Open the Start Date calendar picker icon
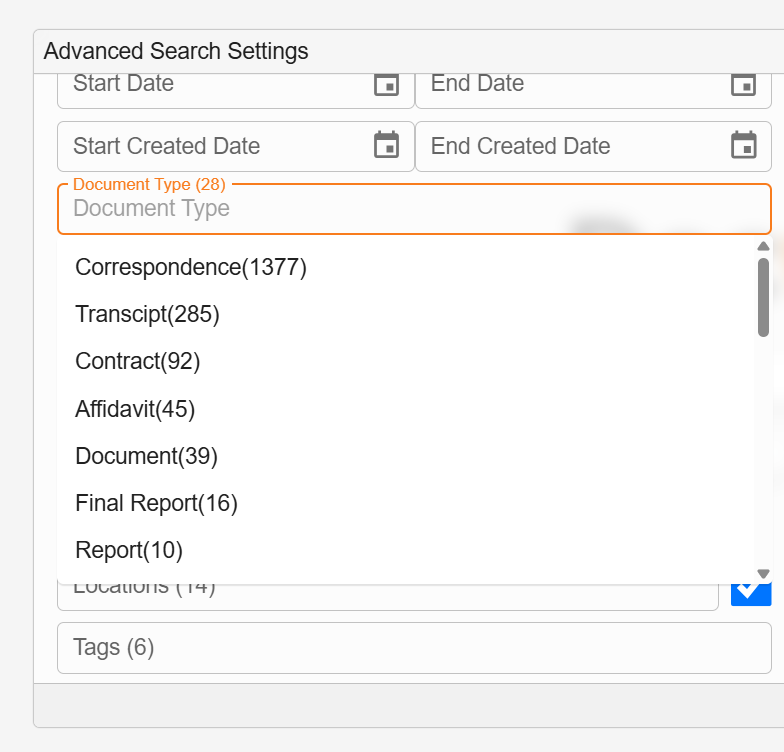This screenshot has height=752, width=784. (x=386, y=85)
